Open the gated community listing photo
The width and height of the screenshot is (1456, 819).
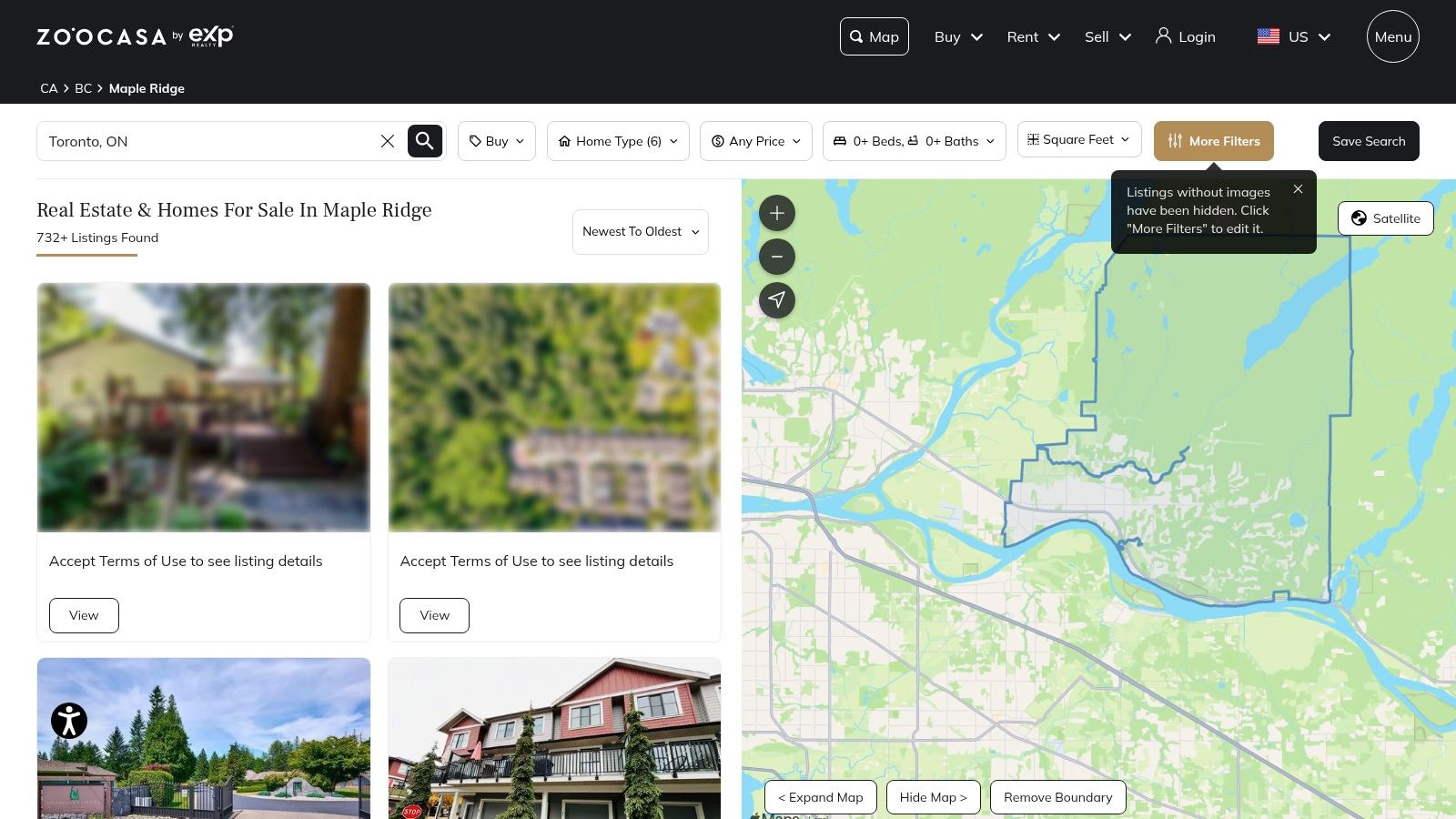[204, 738]
